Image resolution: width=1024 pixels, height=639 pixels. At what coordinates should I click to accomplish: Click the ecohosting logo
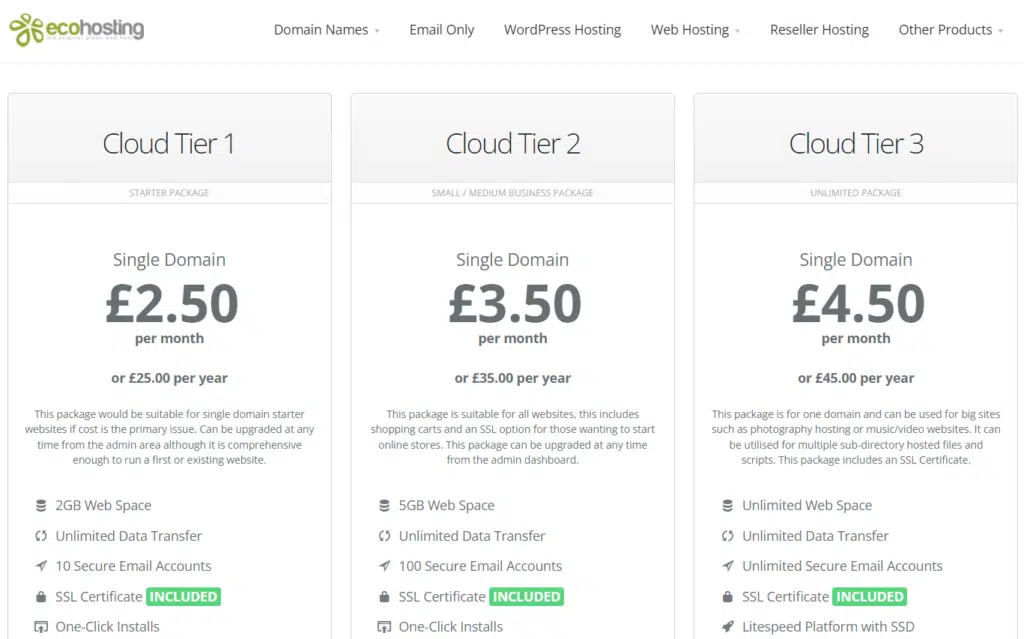(76, 29)
